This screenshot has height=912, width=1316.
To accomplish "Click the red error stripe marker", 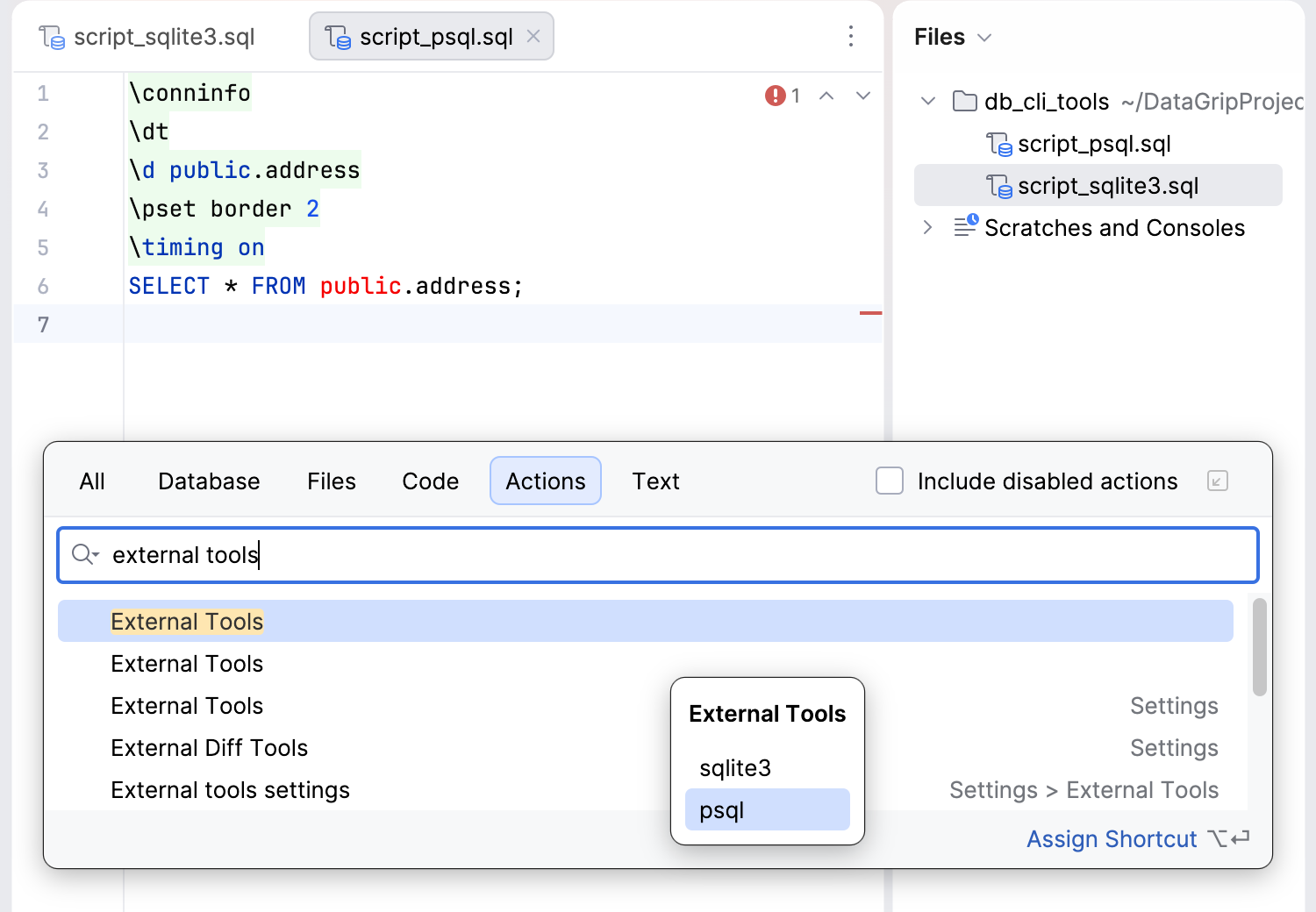I will click(870, 312).
